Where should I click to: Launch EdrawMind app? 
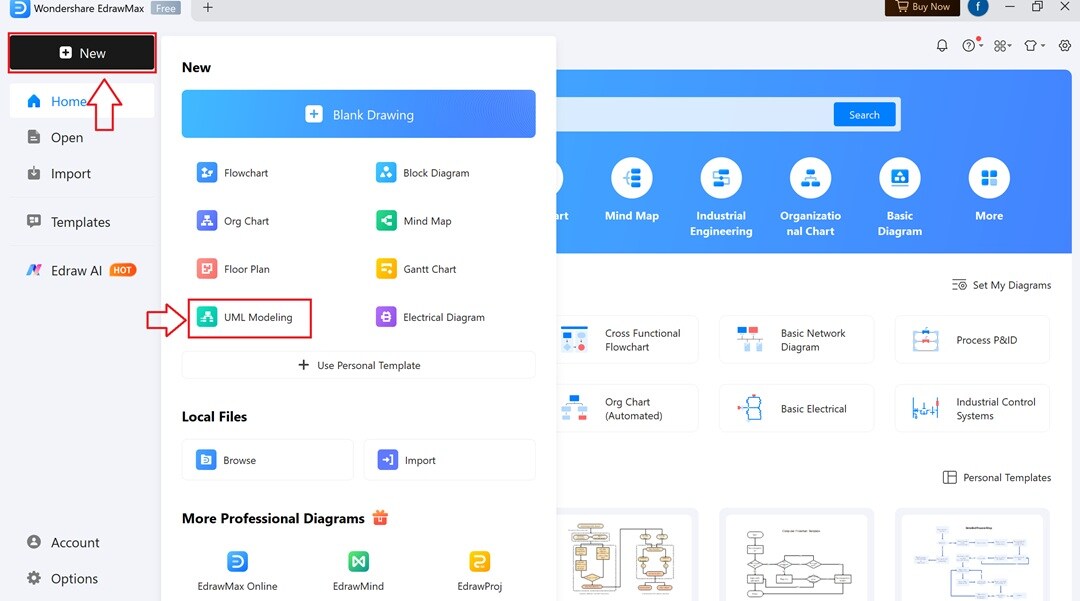coord(358,571)
